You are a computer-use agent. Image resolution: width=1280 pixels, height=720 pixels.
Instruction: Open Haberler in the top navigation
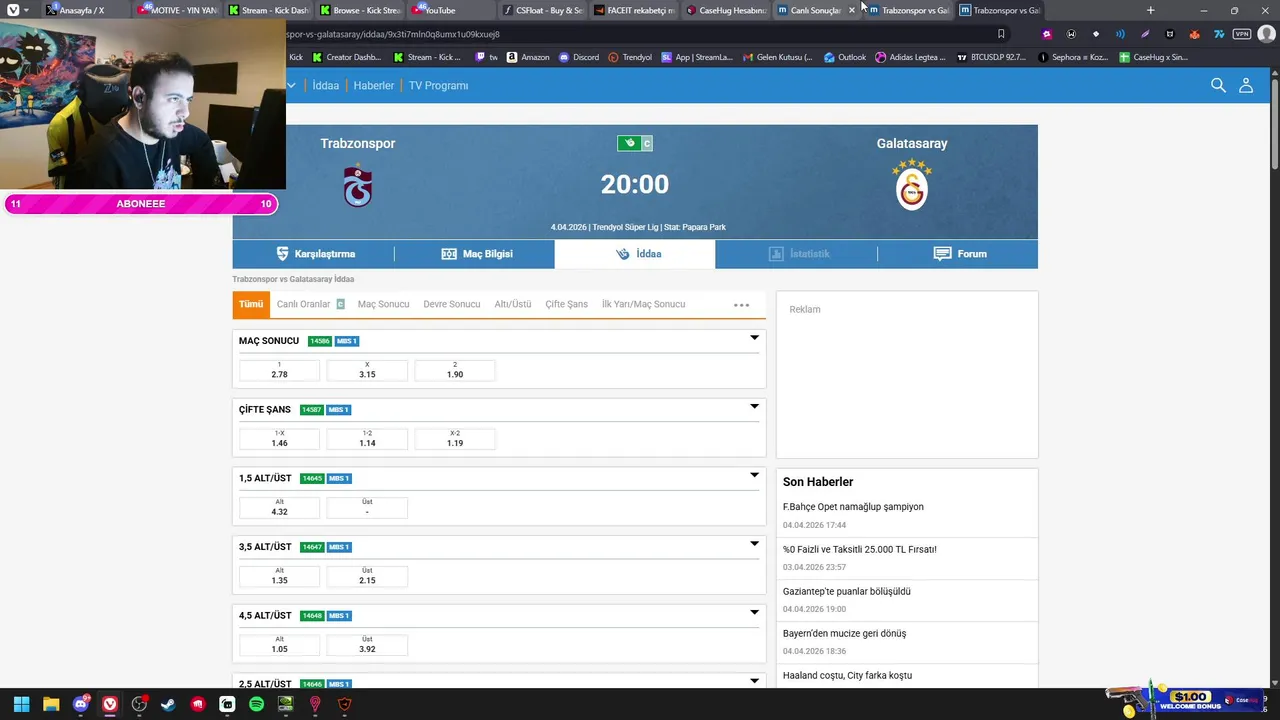coord(374,86)
